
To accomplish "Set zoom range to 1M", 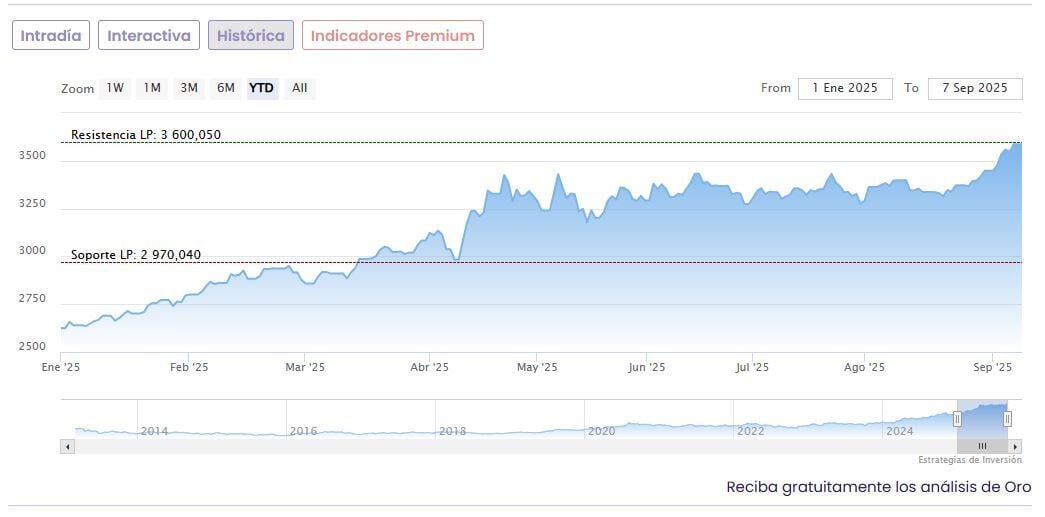I will pos(152,88).
